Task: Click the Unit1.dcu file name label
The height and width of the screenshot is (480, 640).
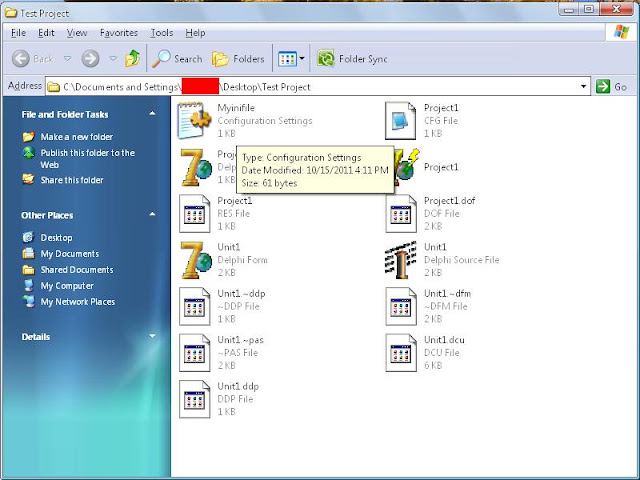Action: pos(444,340)
